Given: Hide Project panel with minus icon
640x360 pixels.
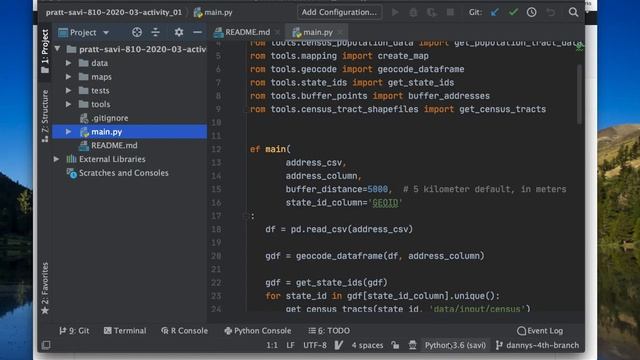Looking at the screenshot, I should tap(197, 32).
